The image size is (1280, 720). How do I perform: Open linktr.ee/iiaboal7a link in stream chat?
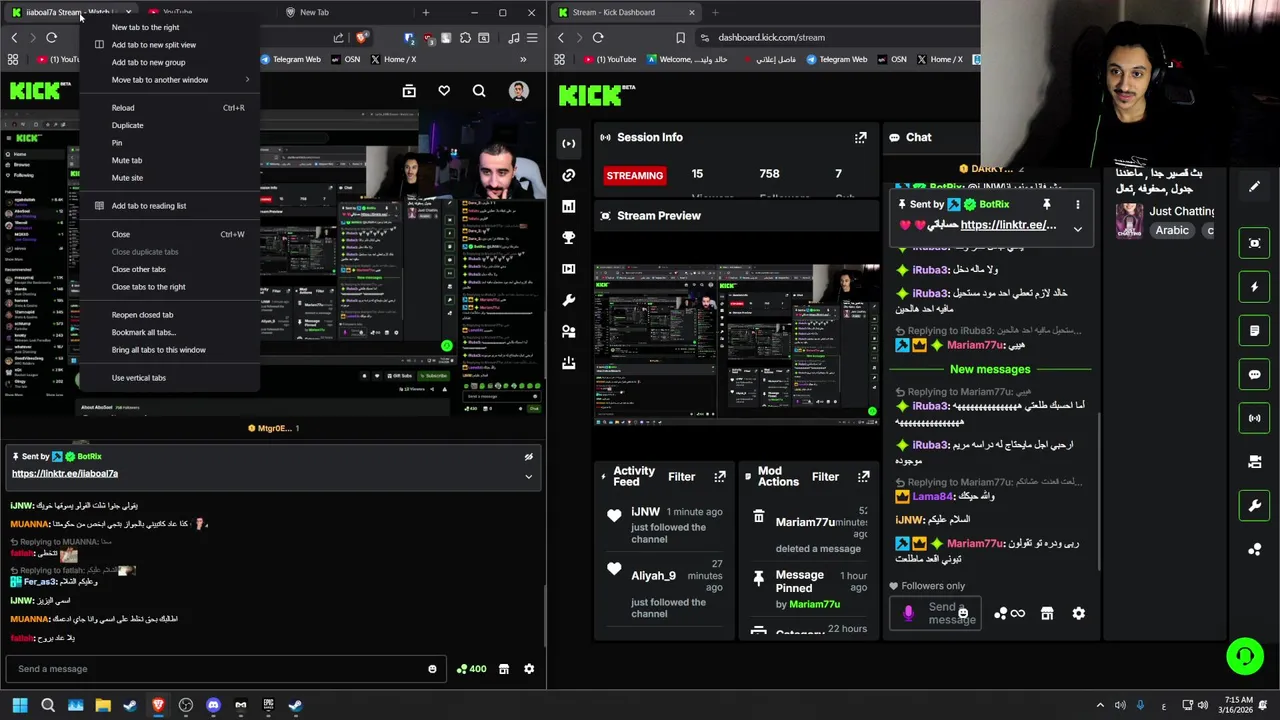pos(65,474)
